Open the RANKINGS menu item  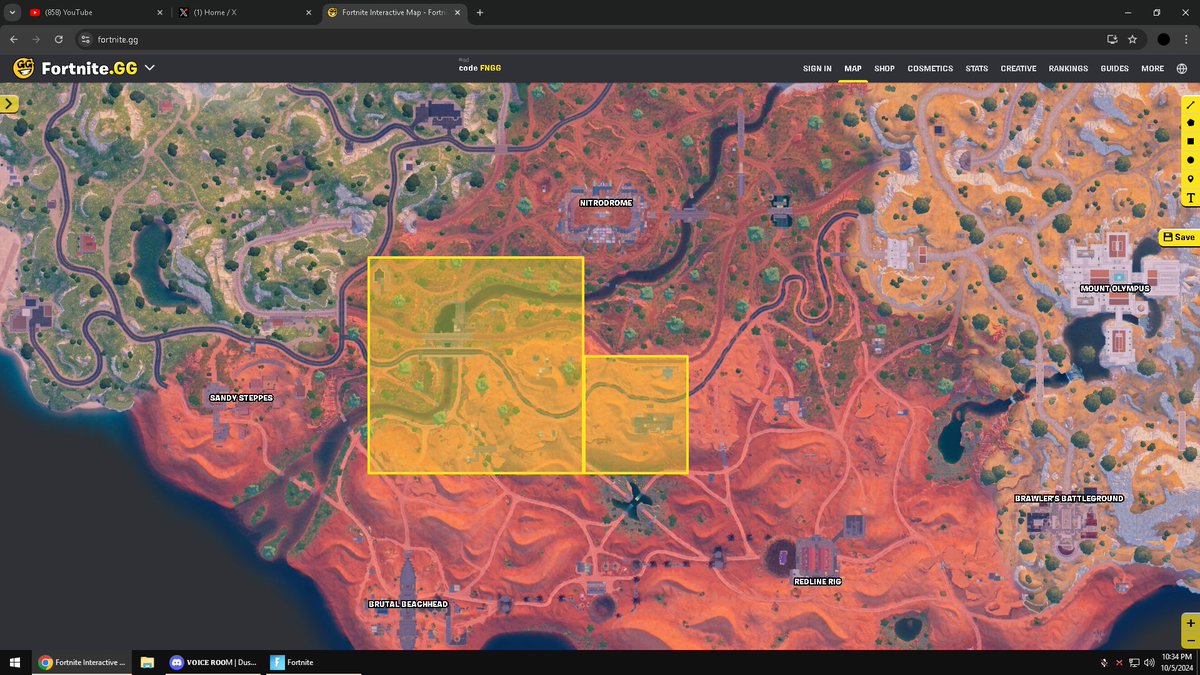coord(1068,69)
